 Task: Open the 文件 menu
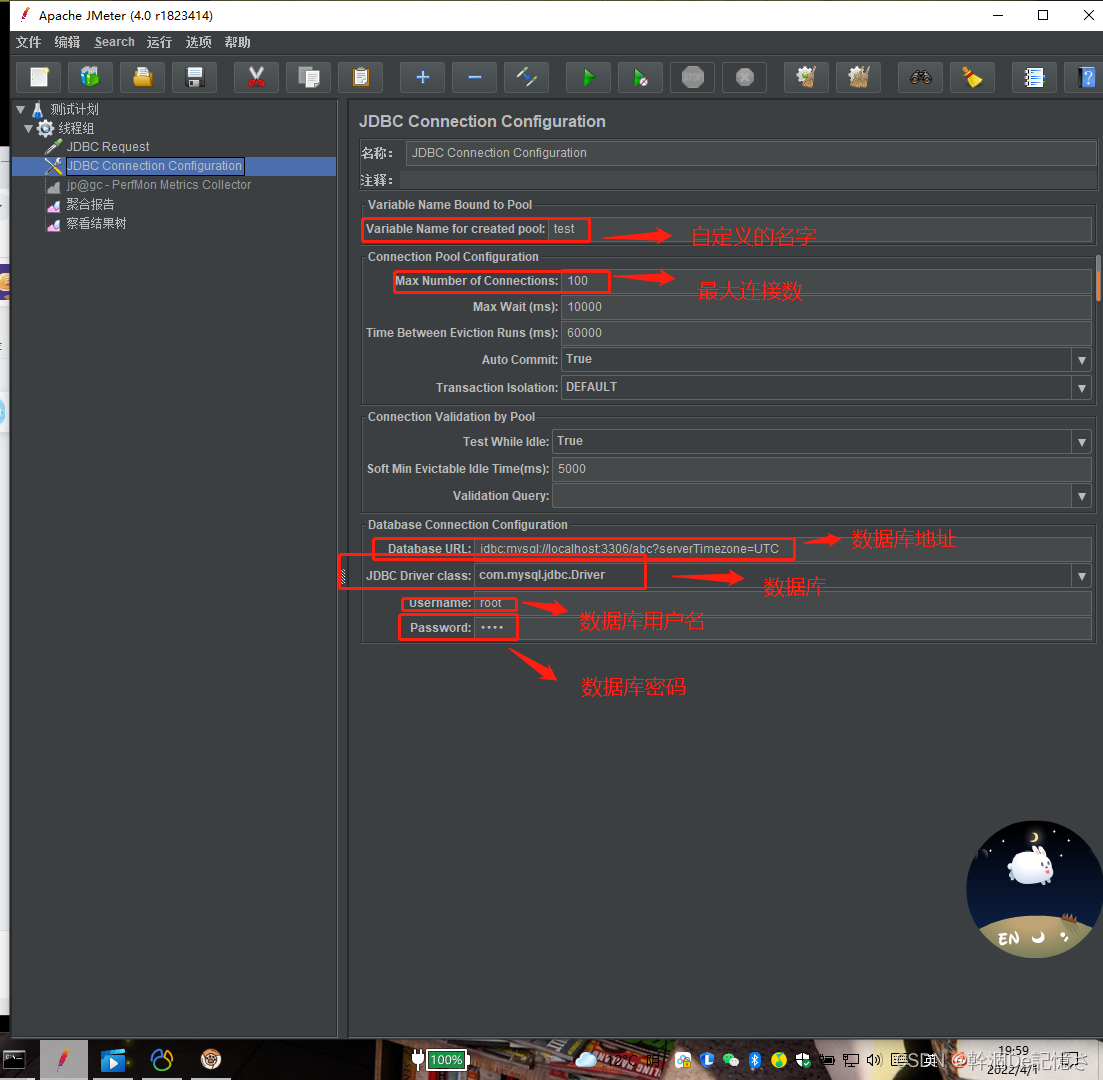pos(28,42)
